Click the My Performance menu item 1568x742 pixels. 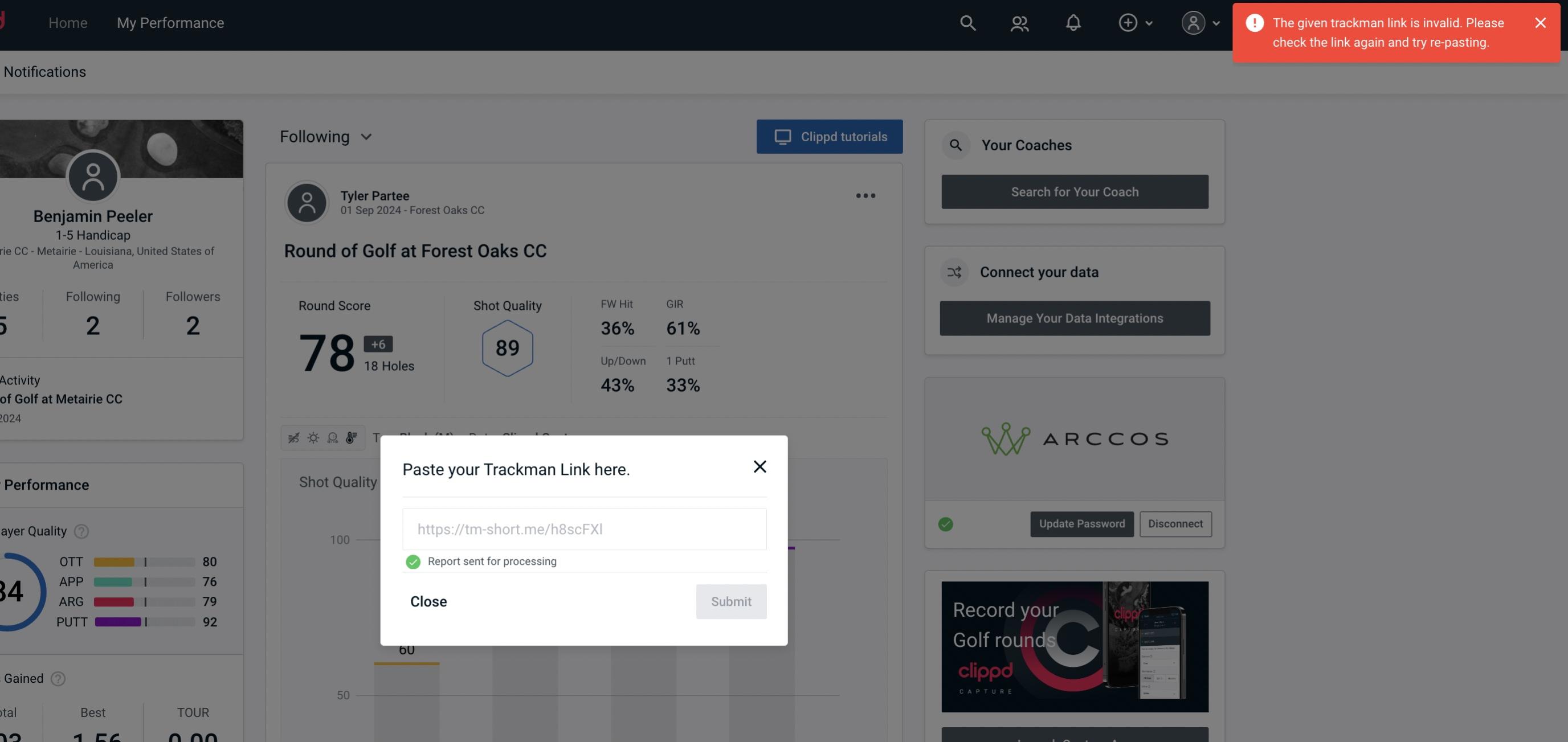170,22
